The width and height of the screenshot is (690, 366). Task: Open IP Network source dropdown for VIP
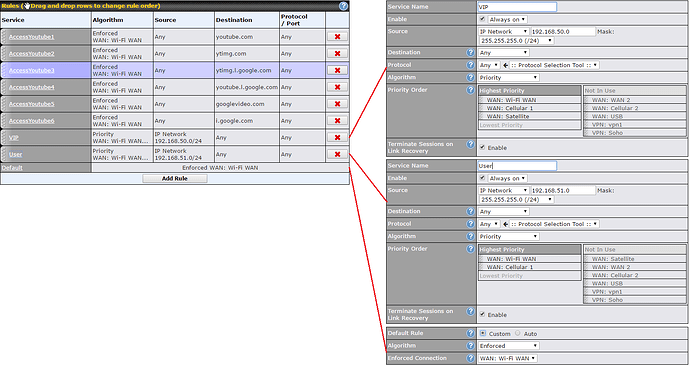(504, 32)
